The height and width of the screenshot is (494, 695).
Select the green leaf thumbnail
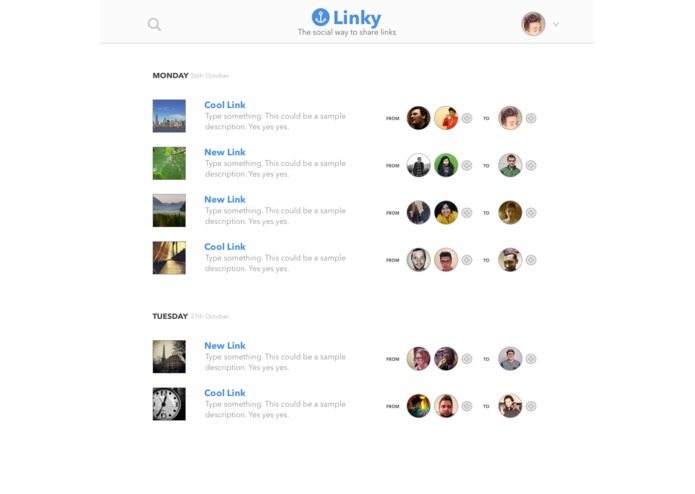[169, 163]
